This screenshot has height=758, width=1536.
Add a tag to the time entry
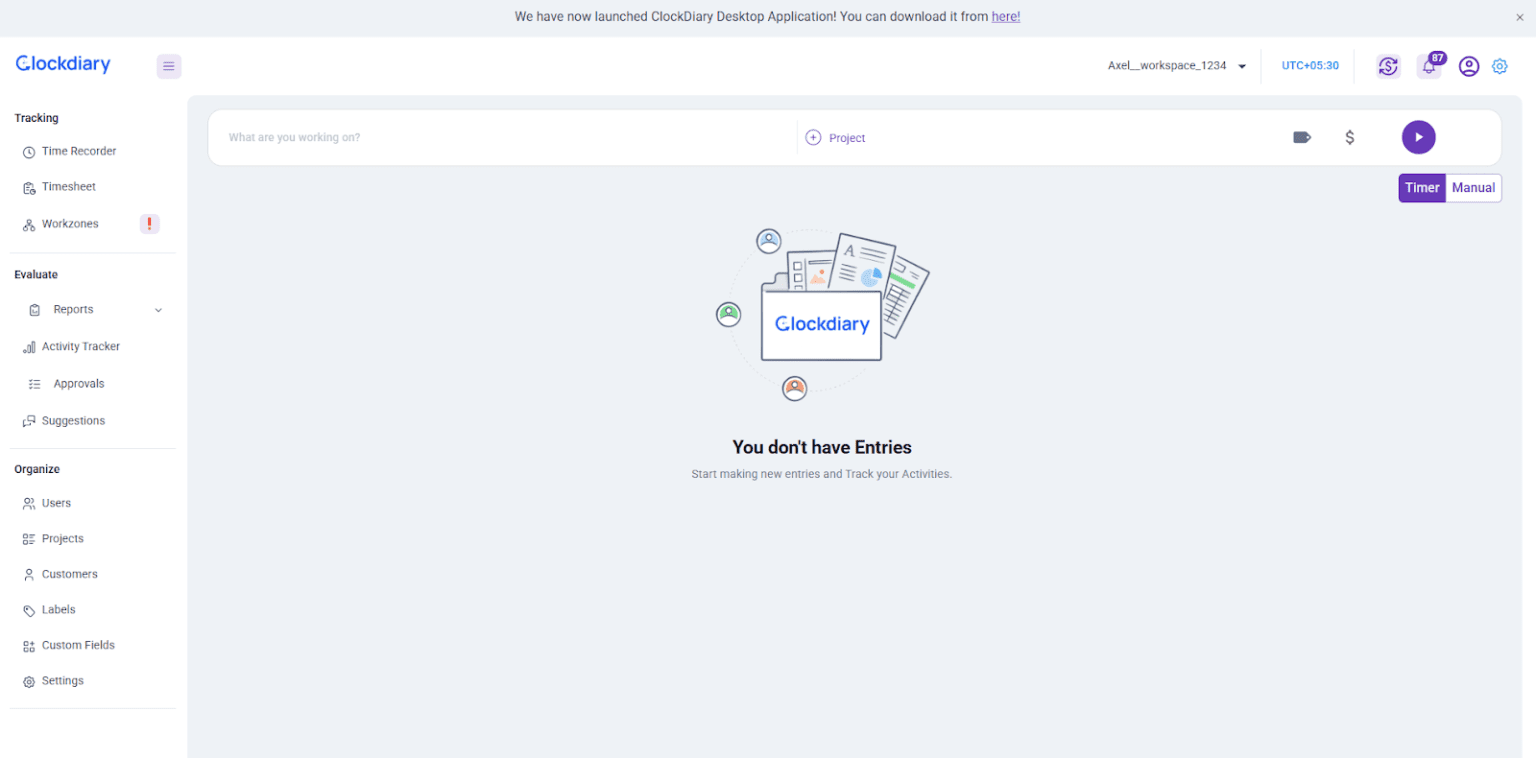1302,137
